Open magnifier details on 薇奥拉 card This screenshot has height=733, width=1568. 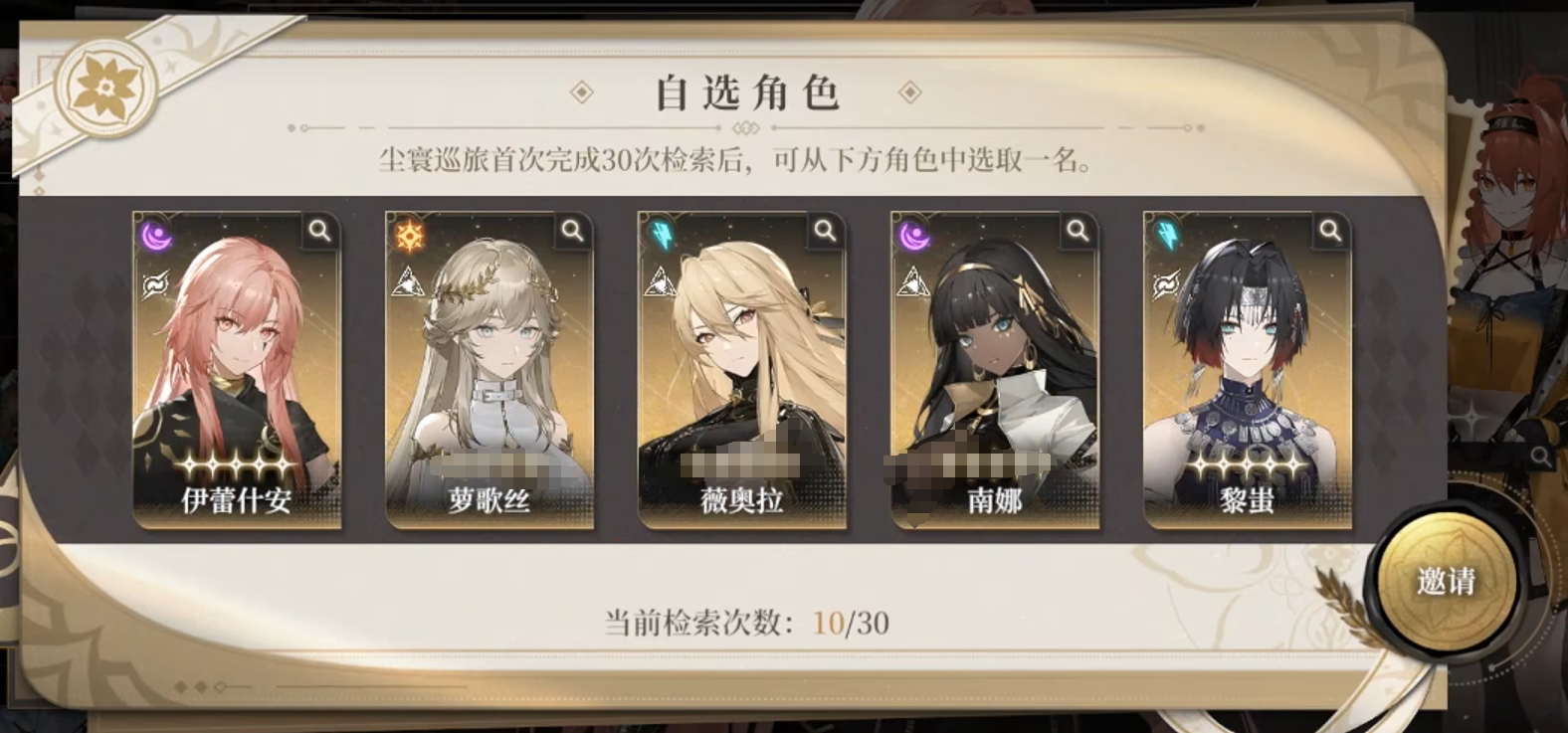pos(825,232)
